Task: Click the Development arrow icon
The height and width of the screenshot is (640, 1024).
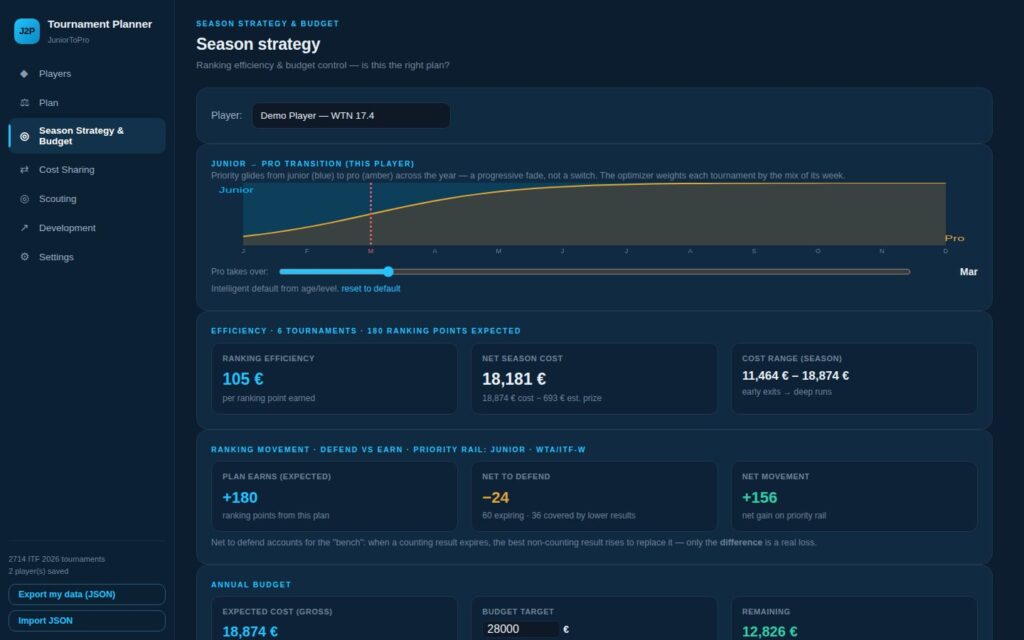Action: tap(24, 228)
